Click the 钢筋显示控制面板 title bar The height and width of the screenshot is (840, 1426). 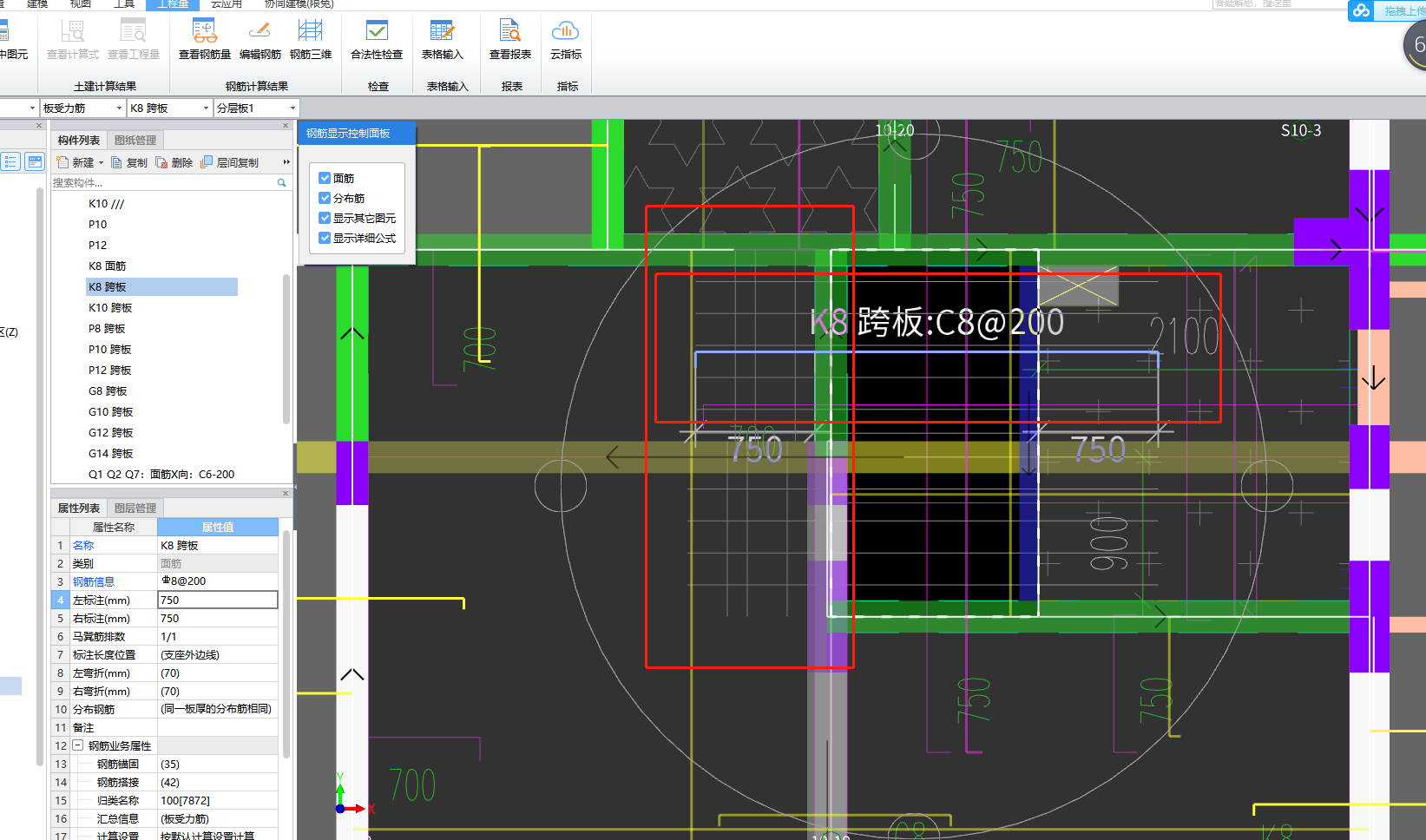pos(357,134)
